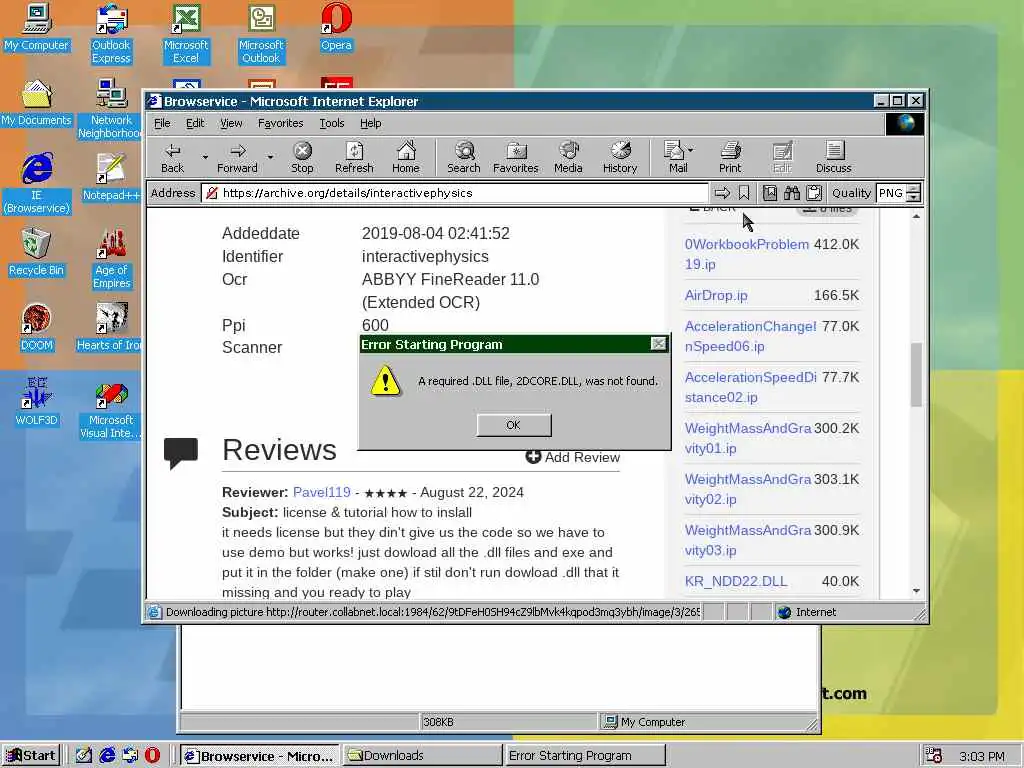Click the Mail toolbar button
This screenshot has height=768, width=1024.
[675, 157]
